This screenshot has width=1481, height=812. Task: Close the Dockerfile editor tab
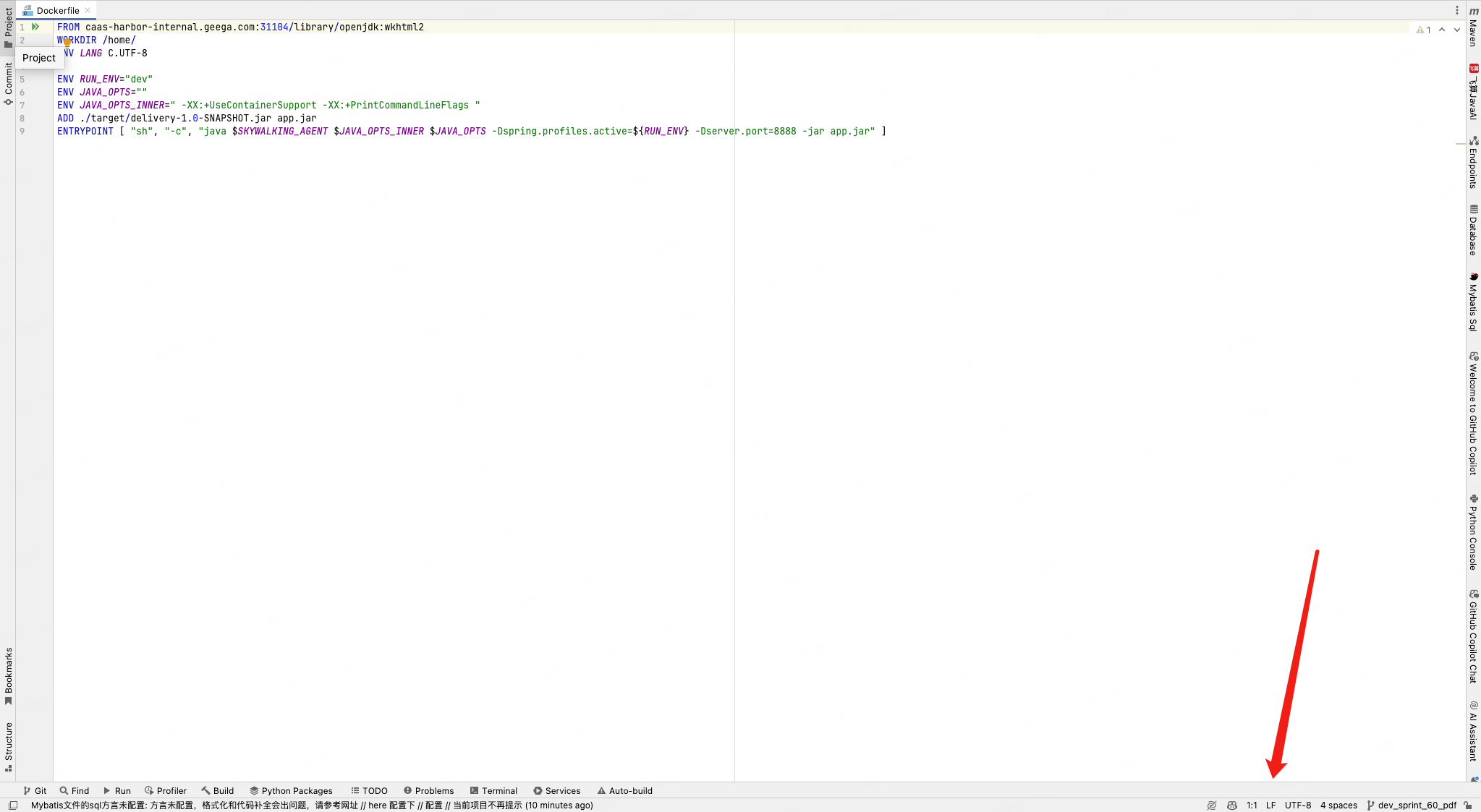88,10
